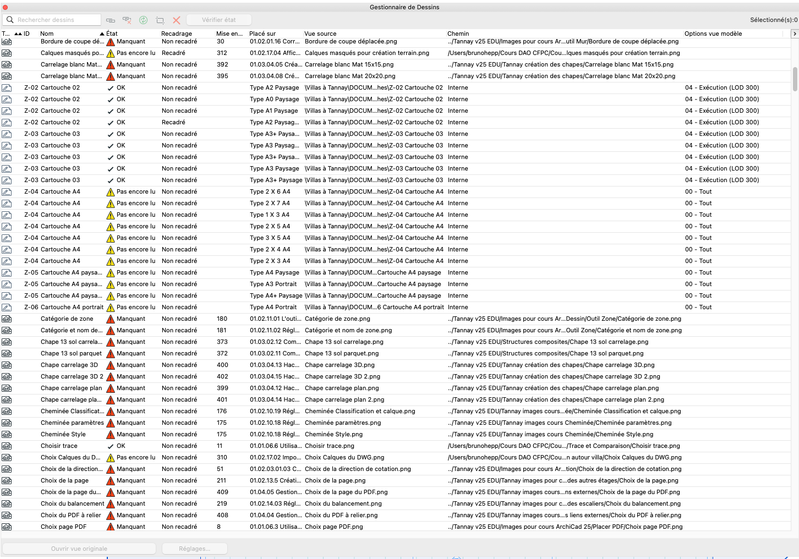
Task: Click the cell Type 2 X 7 A4
Action: 270,203
